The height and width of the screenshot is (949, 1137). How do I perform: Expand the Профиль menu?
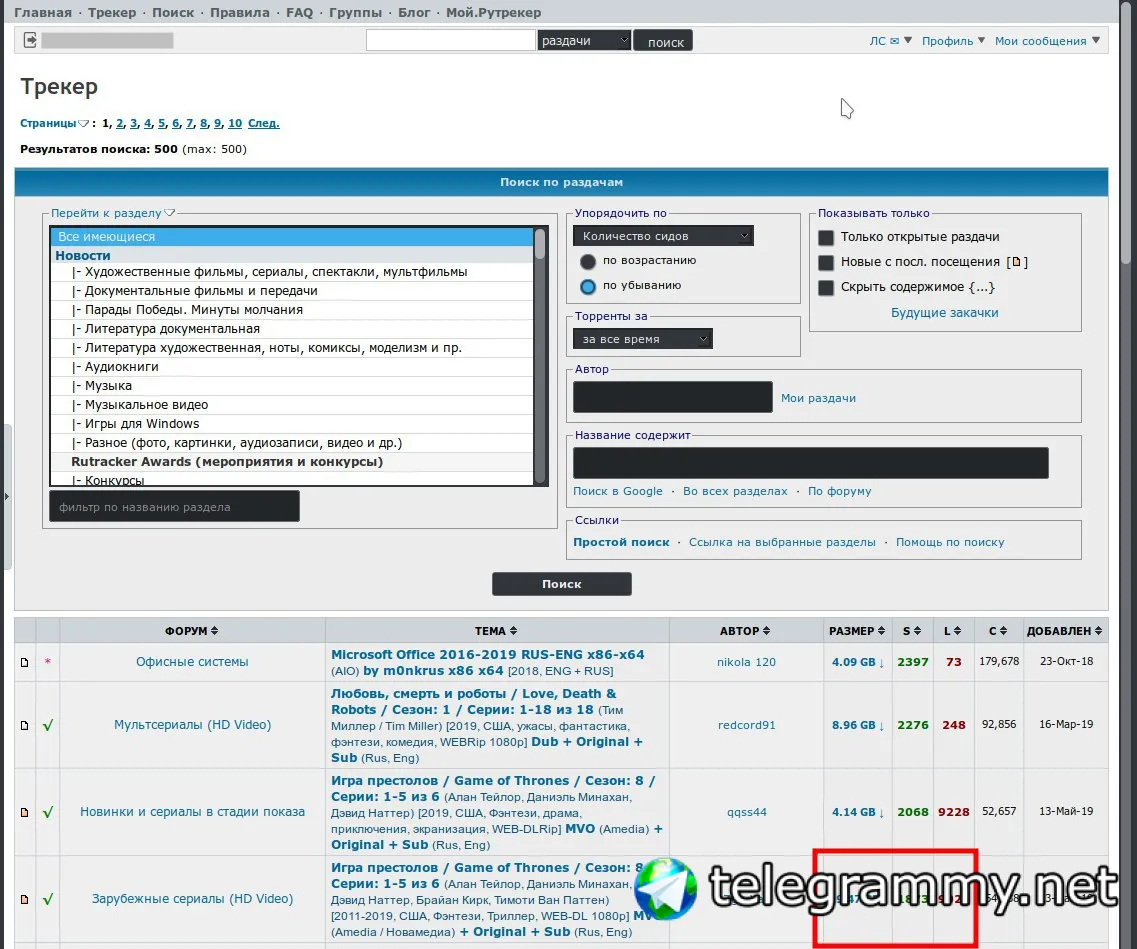(x=953, y=41)
